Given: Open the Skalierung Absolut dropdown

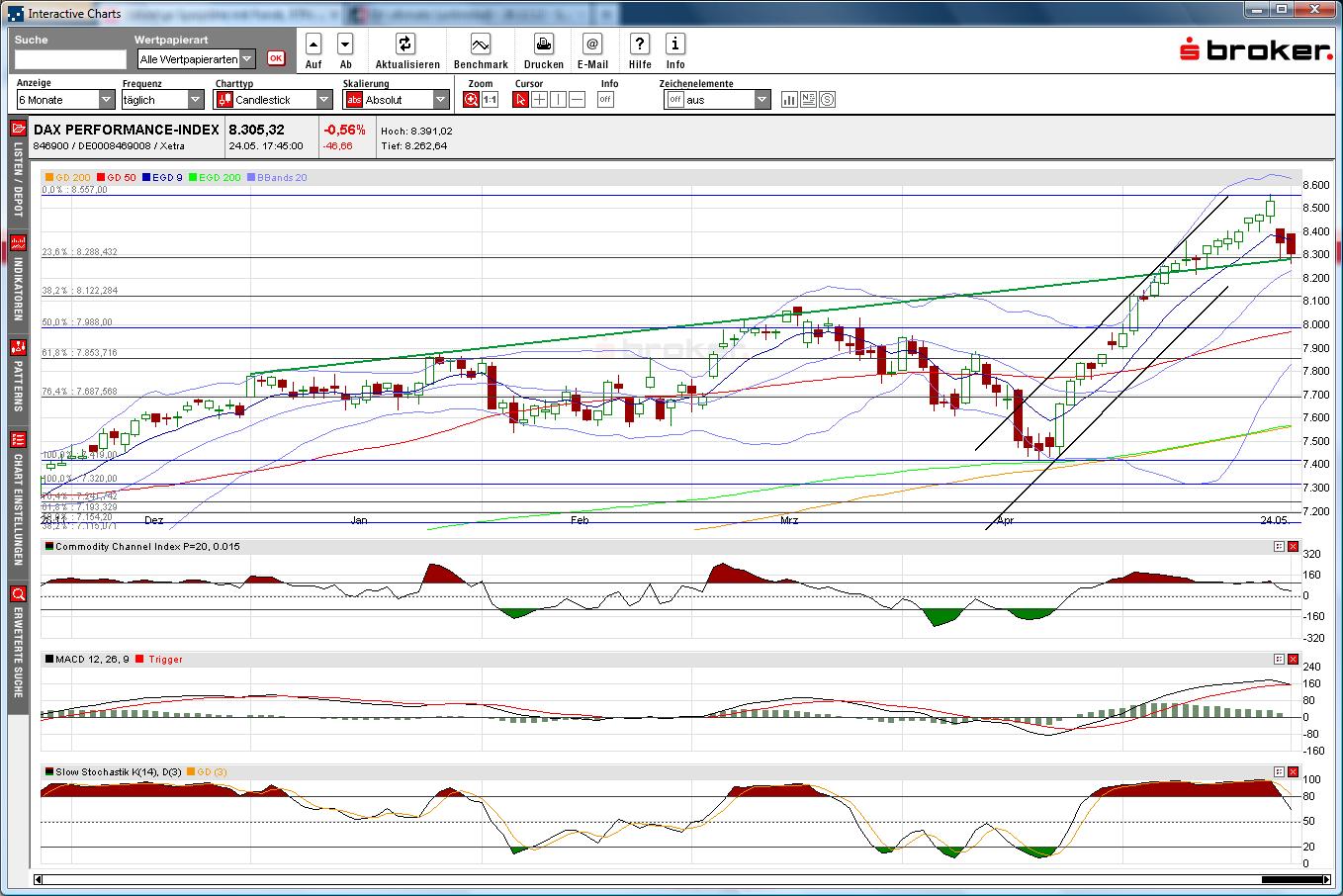Looking at the screenshot, I should pyautogui.click(x=438, y=99).
